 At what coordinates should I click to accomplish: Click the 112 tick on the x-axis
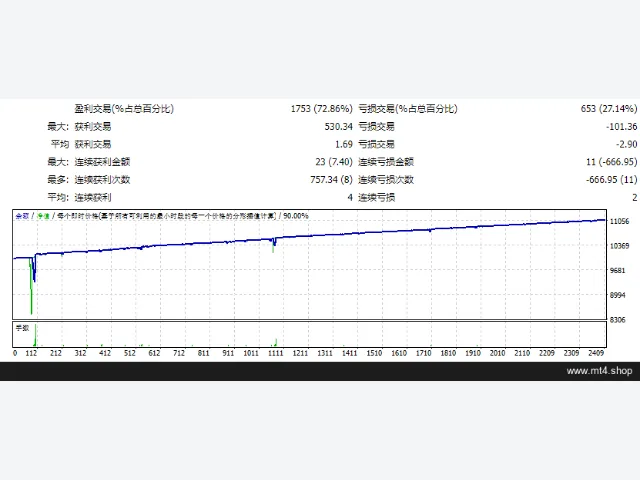pyautogui.click(x=31, y=353)
